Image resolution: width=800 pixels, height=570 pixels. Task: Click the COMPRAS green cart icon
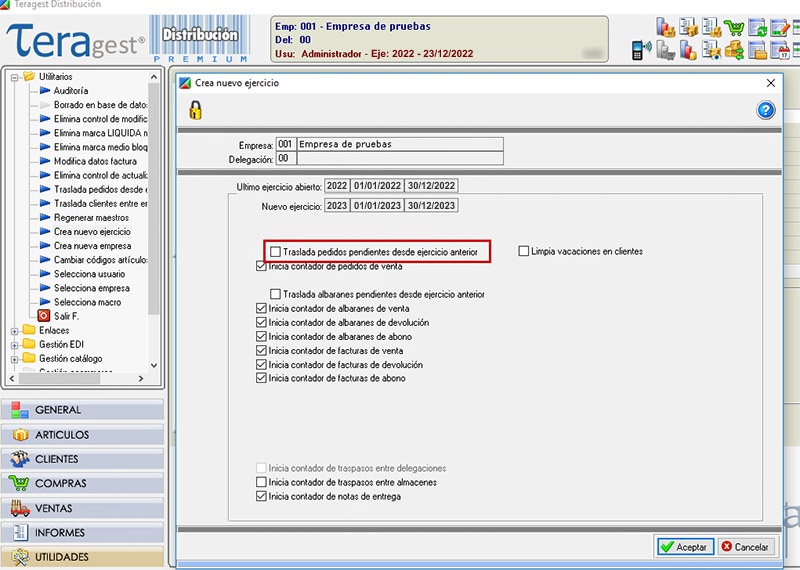click(x=19, y=483)
